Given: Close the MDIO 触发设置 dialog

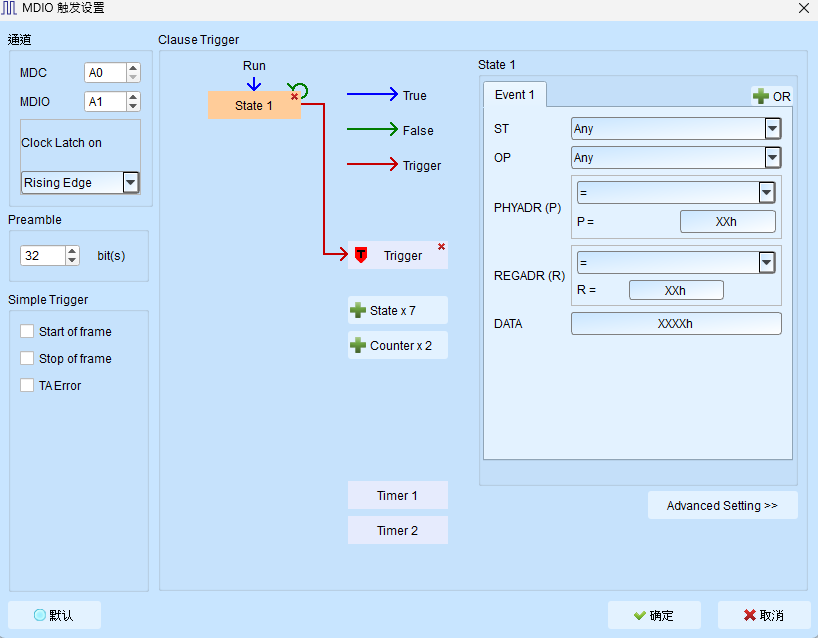Looking at the screenshot, I should pos(803,8).
